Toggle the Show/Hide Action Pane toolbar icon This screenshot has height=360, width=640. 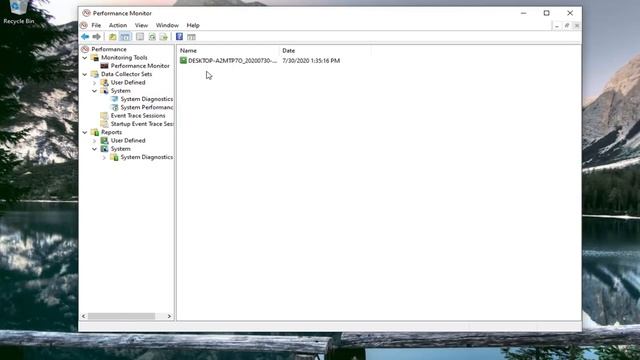(x=191, y=37)
